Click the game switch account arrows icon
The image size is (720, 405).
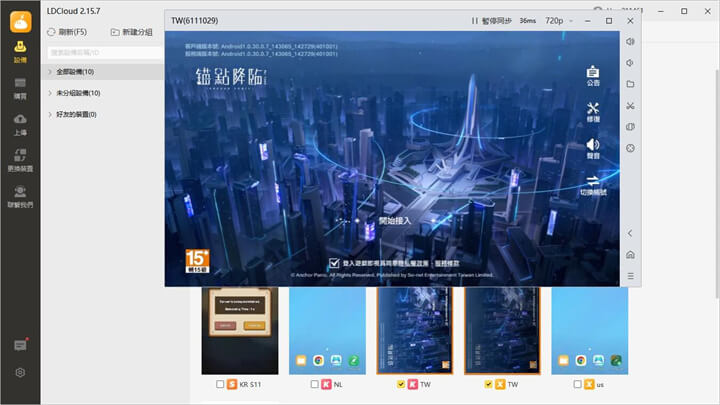click(593, 185)
